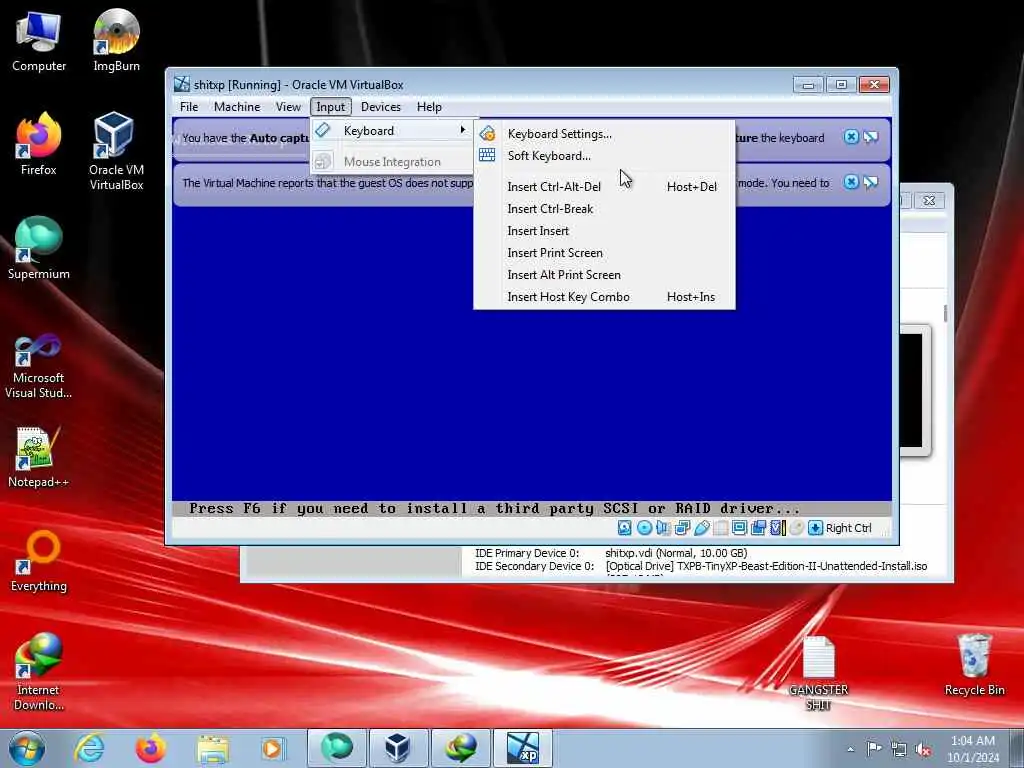Screen dimensions: 1024x768
Task: Click optical disc icon in VirtualBox status bar
Action: point(644,528)
